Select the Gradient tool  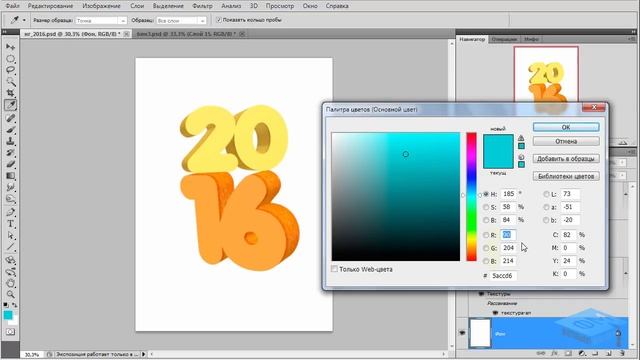[x=10, y=176]
